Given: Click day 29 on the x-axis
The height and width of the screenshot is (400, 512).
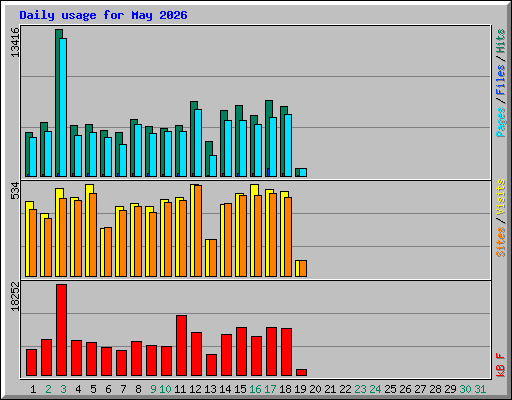Looking at the screenshot, I should pyautogui.click(x=450, y=389).
